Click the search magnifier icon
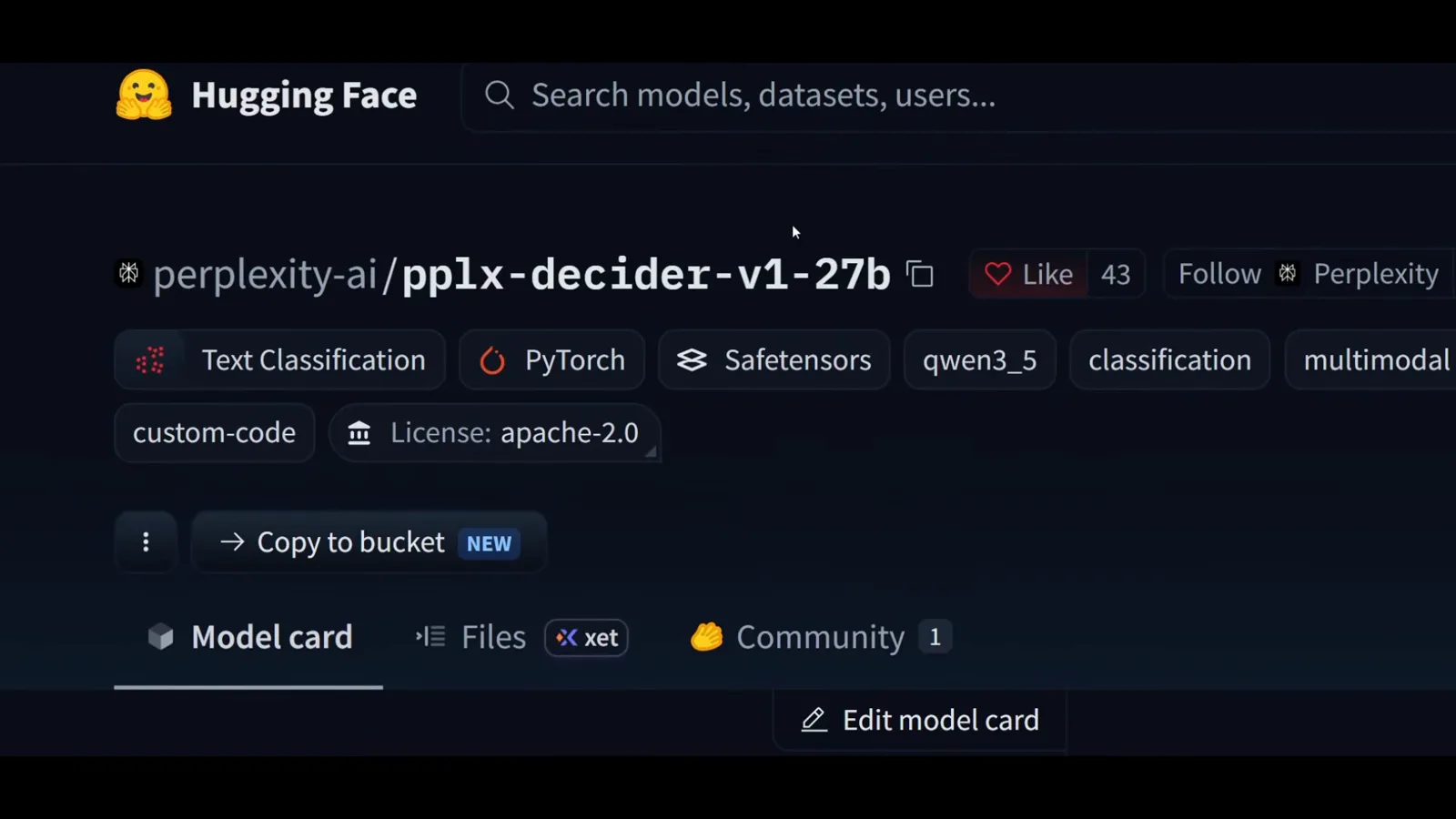 pyautogui.click(x=499, y=95)
